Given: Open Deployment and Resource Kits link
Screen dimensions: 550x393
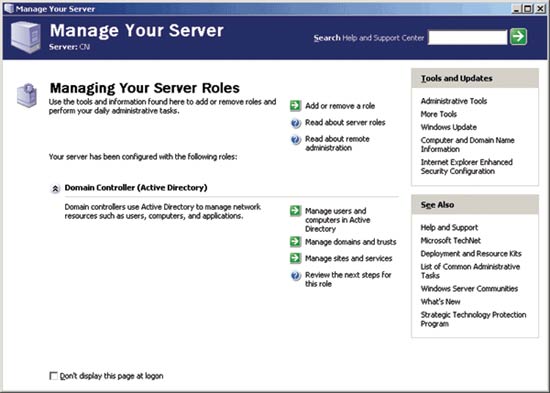Looking at the screenshot, I should click(471, 253).
